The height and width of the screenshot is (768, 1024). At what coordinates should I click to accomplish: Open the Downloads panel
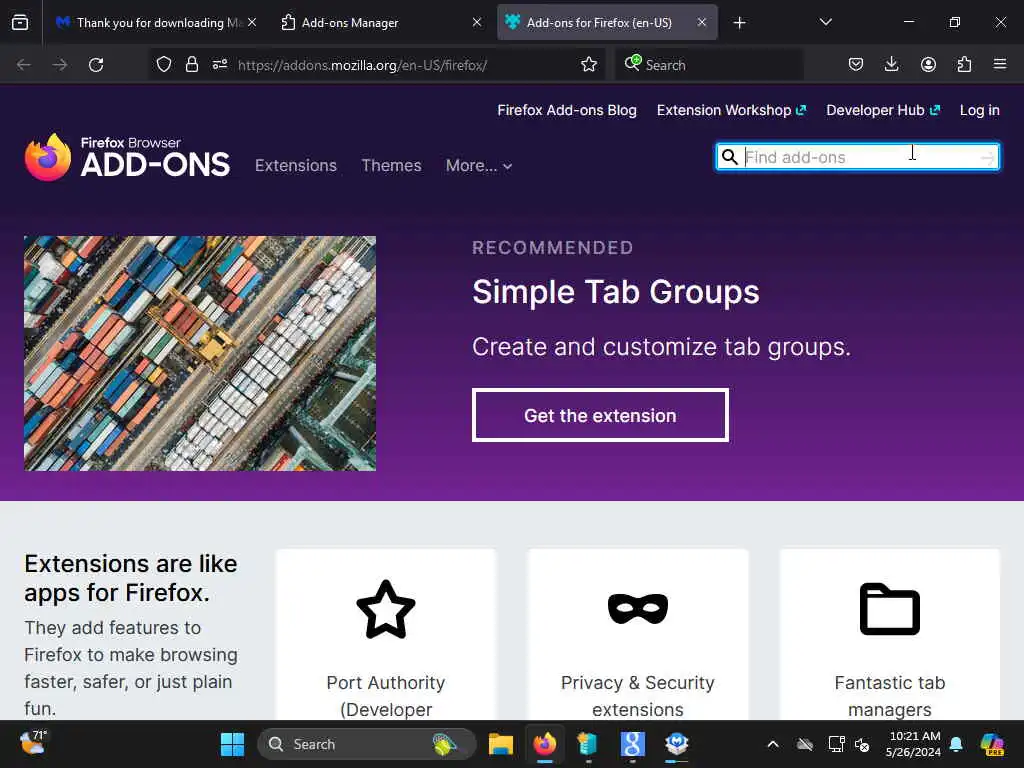(891, 64)
